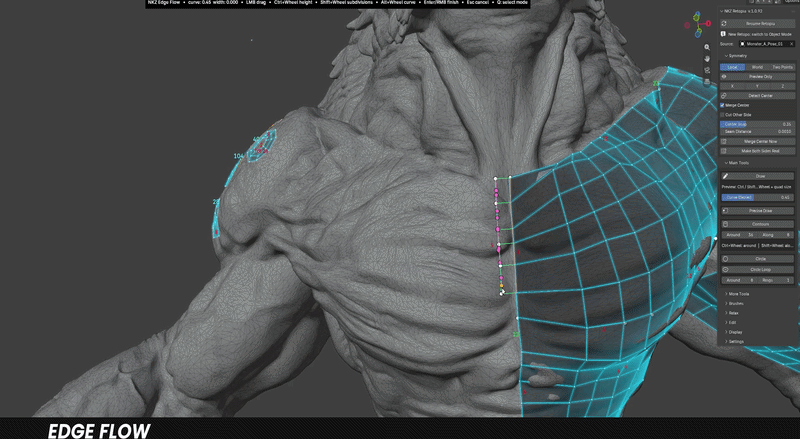Select Local symmetry mode
The image size is (800, 439).
[x=732, y=67]
